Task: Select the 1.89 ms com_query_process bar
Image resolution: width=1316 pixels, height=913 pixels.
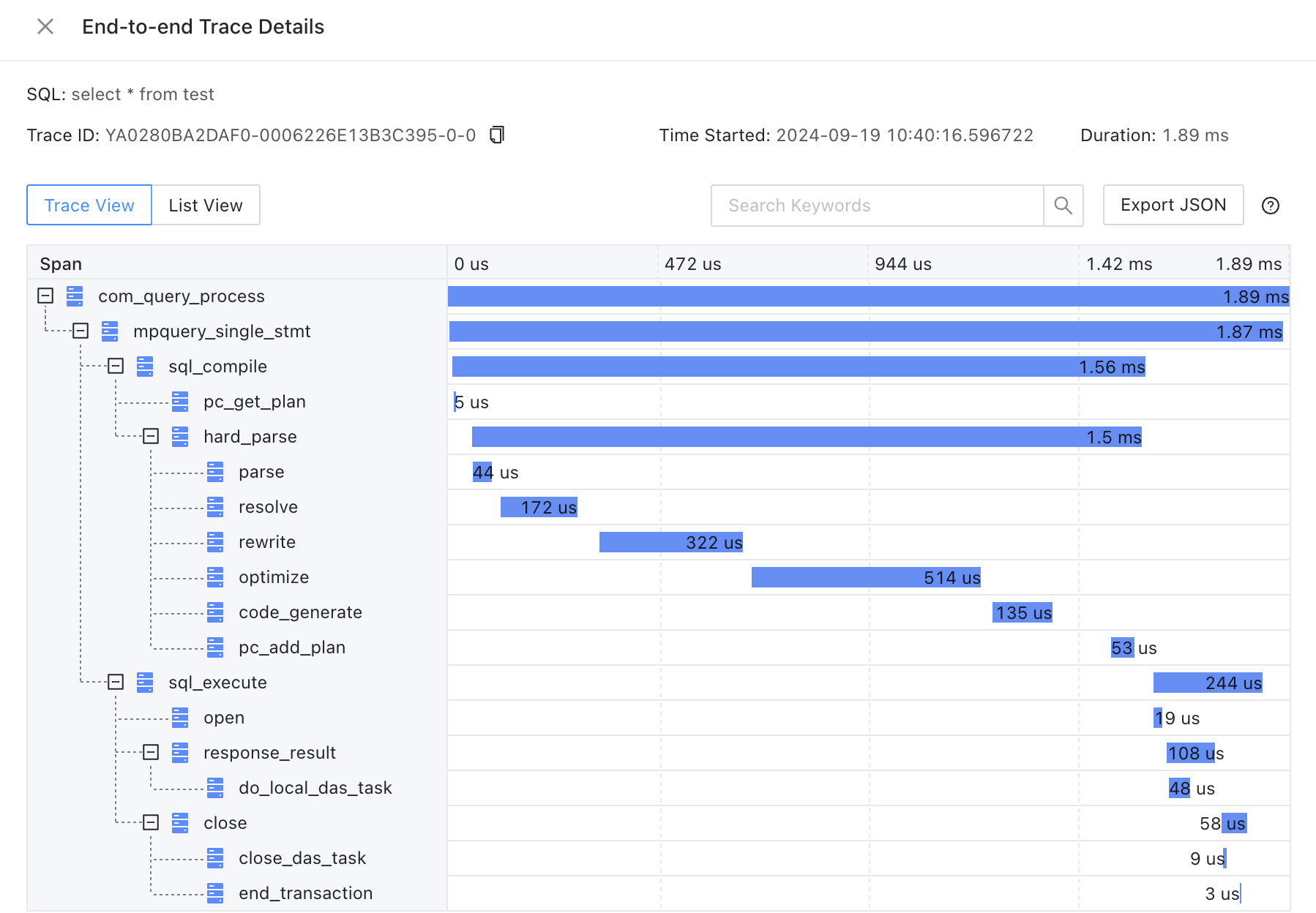Action: [x=869, y=296]
